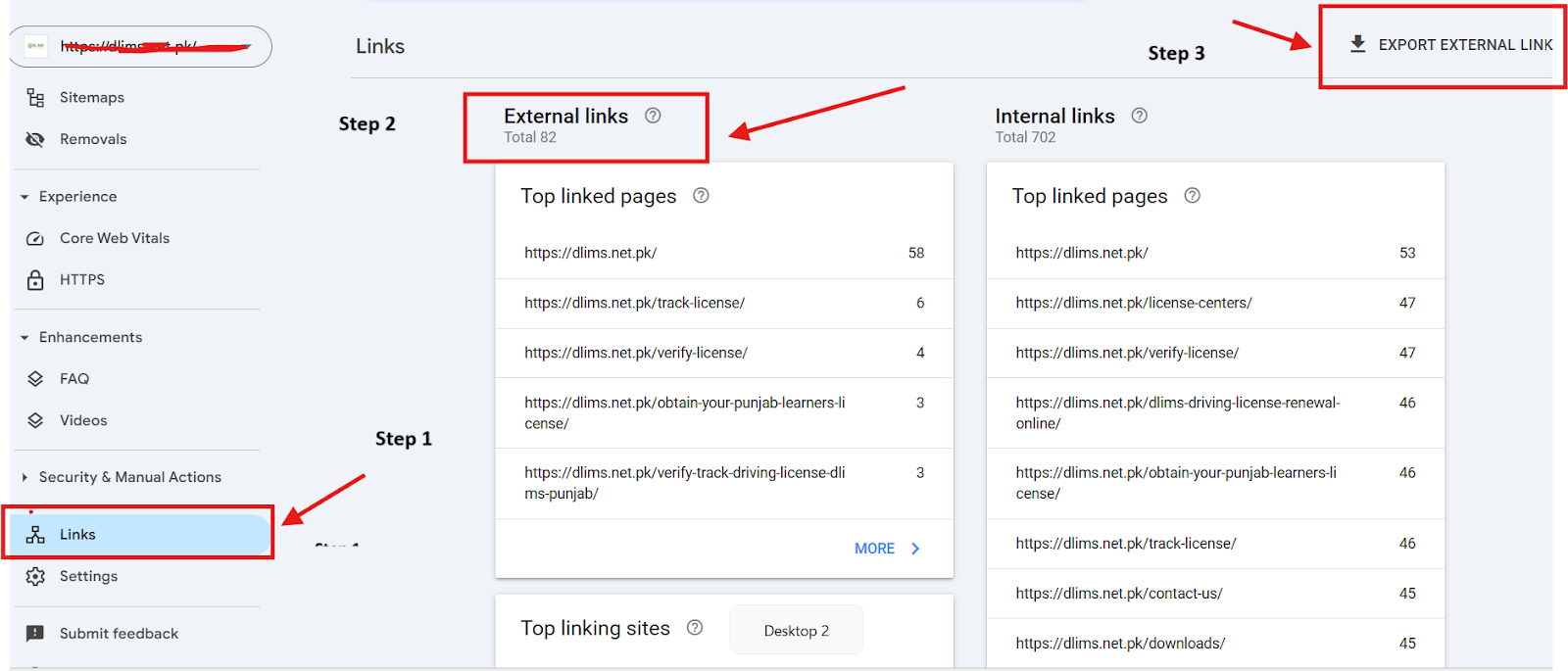The image size is (1568, 671).
Task: Click the Settings gear icon
Action: click(x=35, y=576)
